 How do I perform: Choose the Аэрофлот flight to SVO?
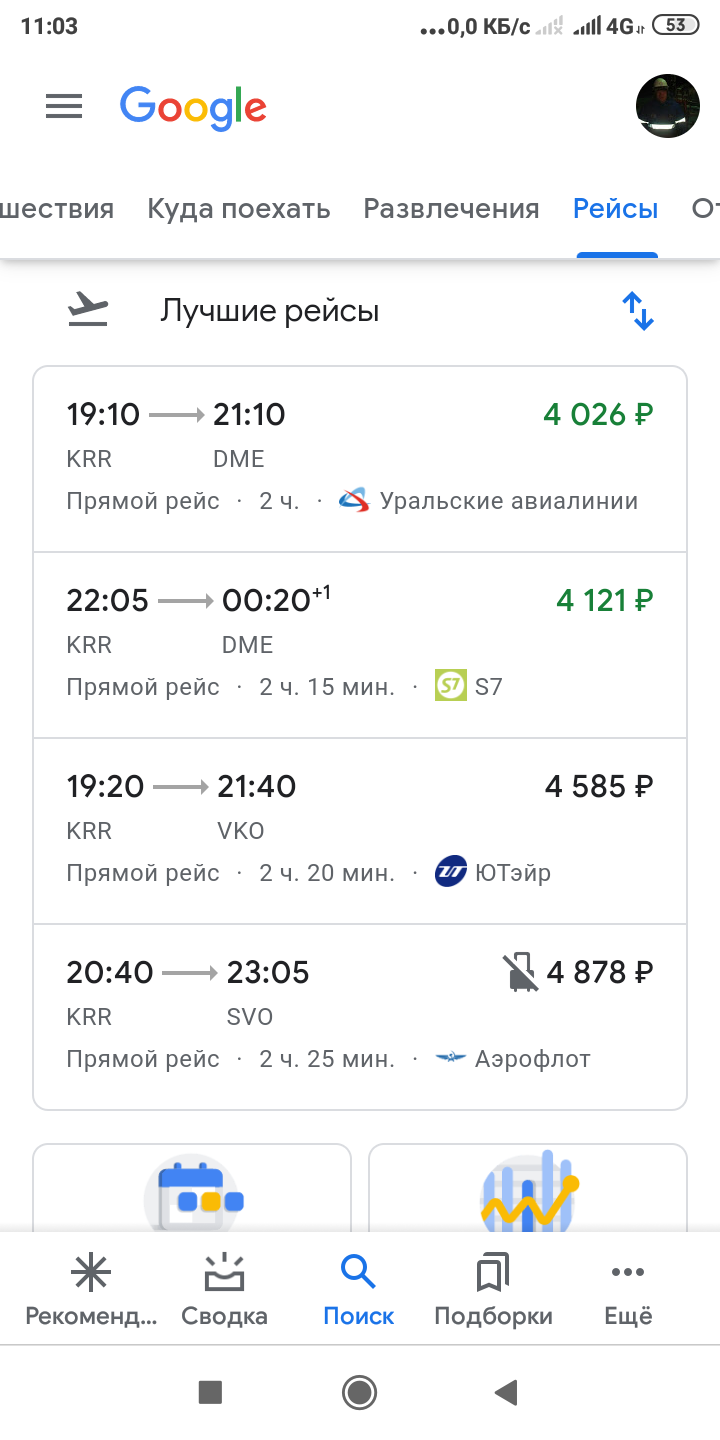point(360,1017)
